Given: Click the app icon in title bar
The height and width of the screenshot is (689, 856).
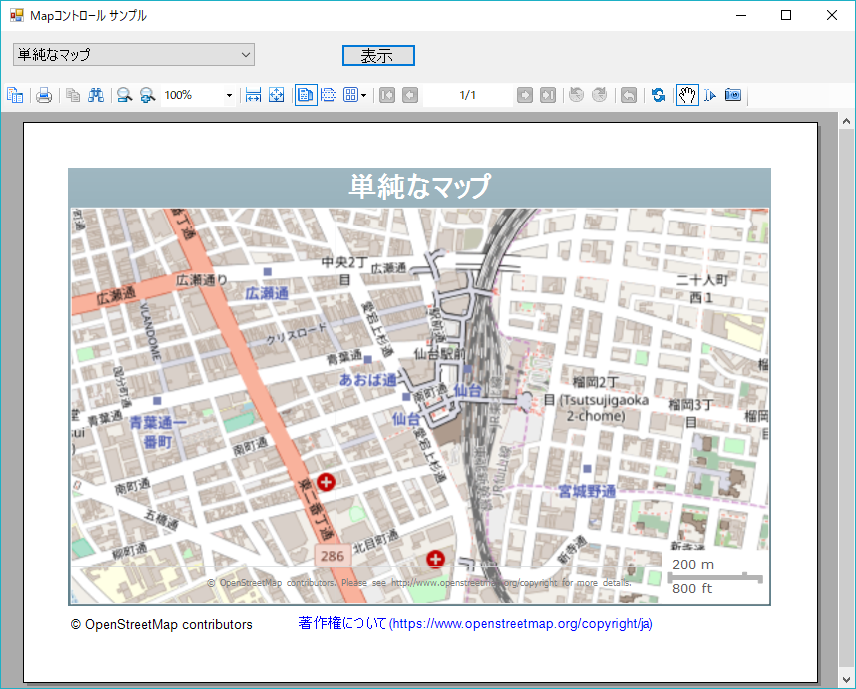Looking at the screenshot, I should tap(17, 15).
